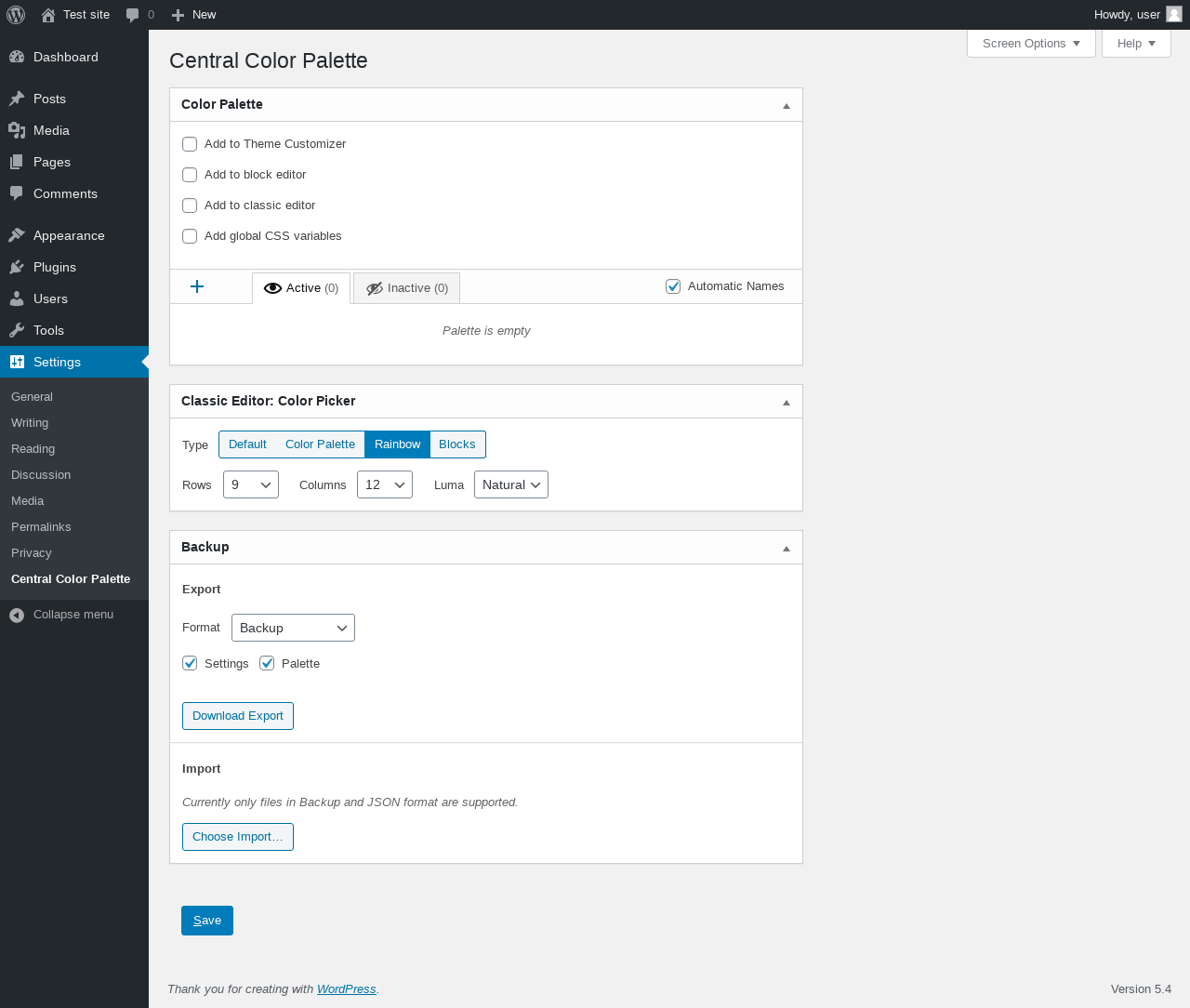Enable Add to Theme Customizer checkbox
1190x1008 pixels.
(x=190, y=144)
